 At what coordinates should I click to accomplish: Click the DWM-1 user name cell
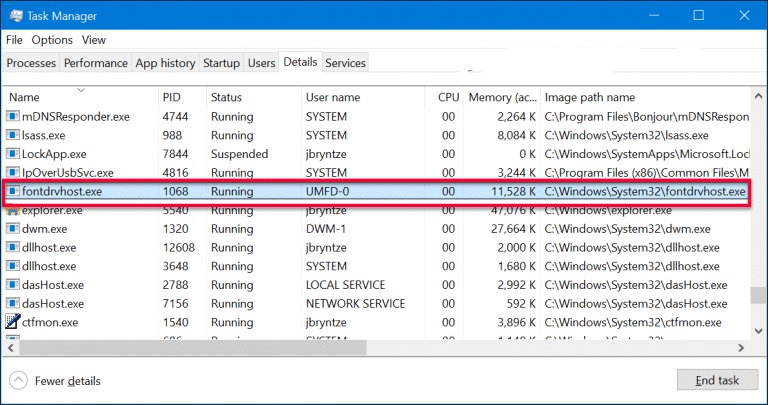[x=326, y=229]
